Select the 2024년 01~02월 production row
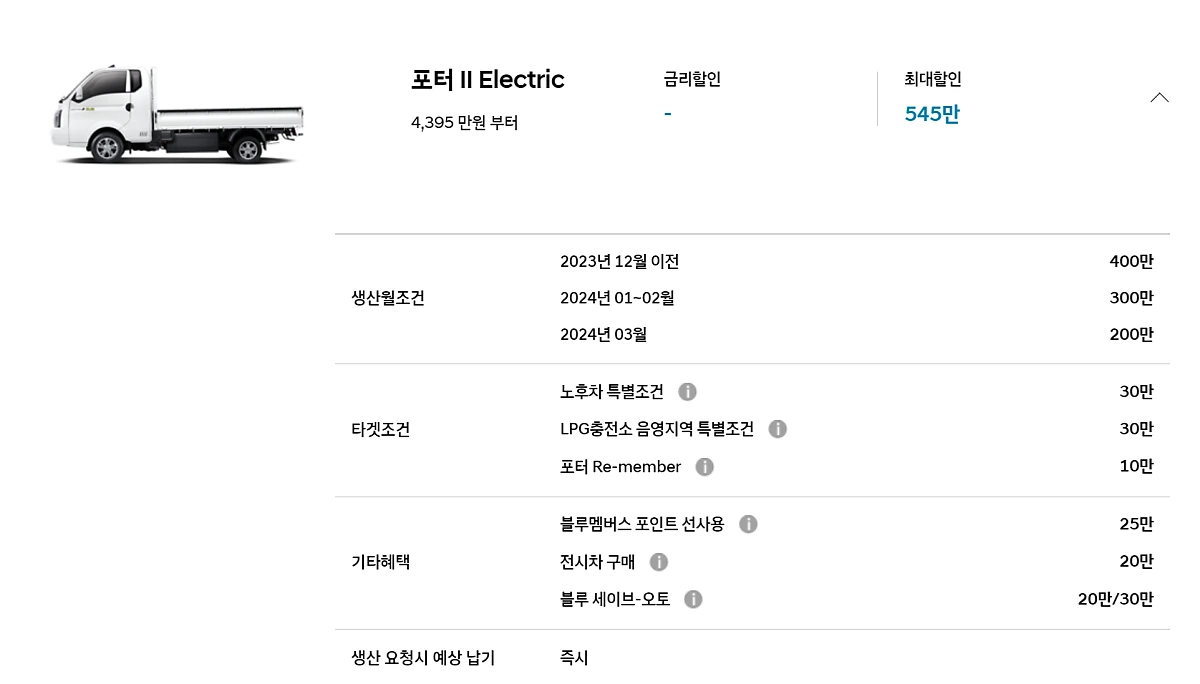 click(x=617, y=298)
